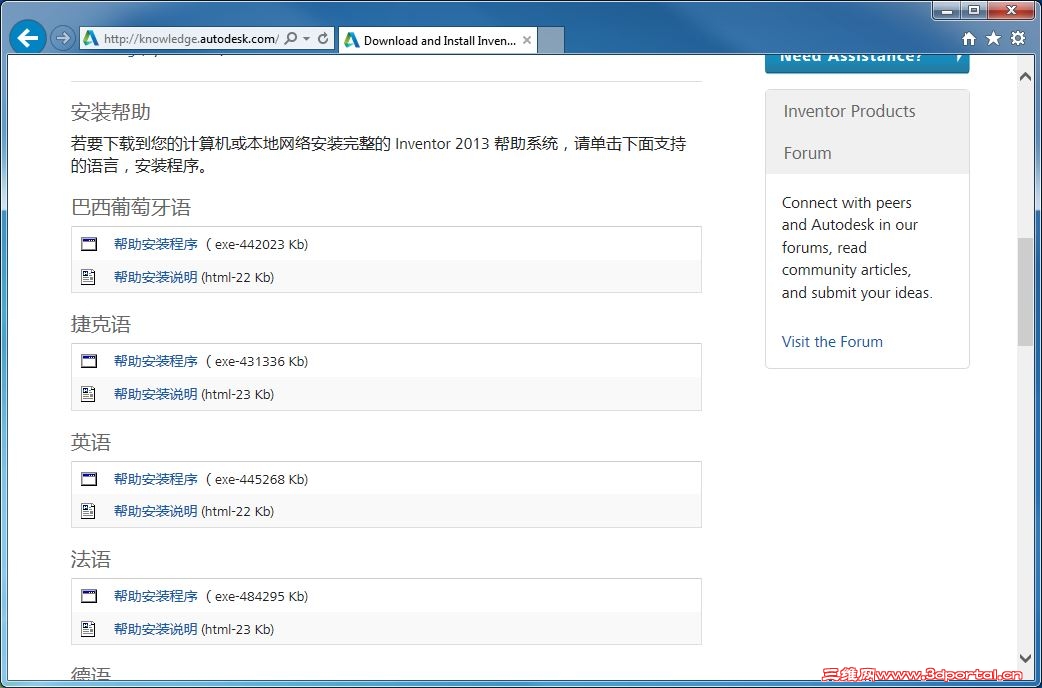Viewport: 1042px width, 688px height.
Task: Go back with the browser back arrow
Action: tap(27, 38)
